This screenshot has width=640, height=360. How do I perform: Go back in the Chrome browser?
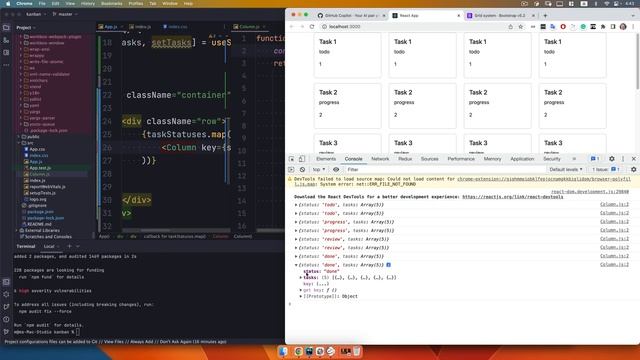[292, 27]
